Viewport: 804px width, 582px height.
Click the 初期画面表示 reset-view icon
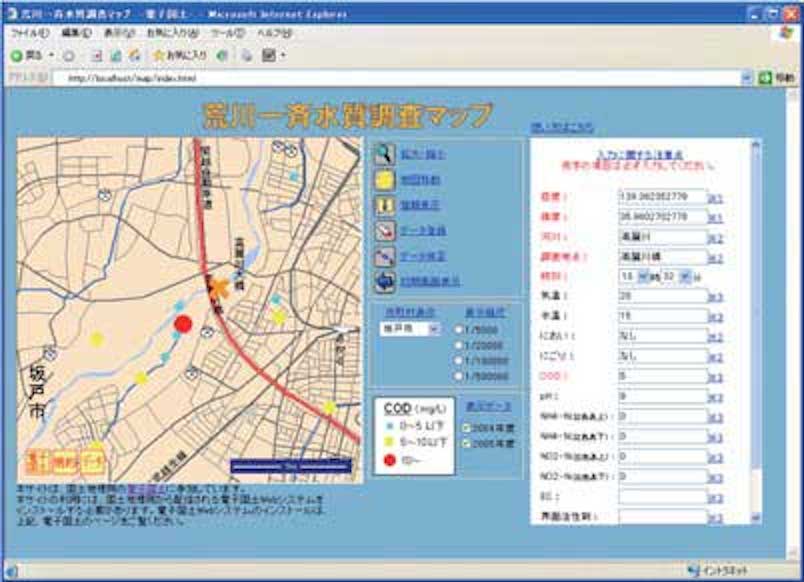click(x=383, y=282)
